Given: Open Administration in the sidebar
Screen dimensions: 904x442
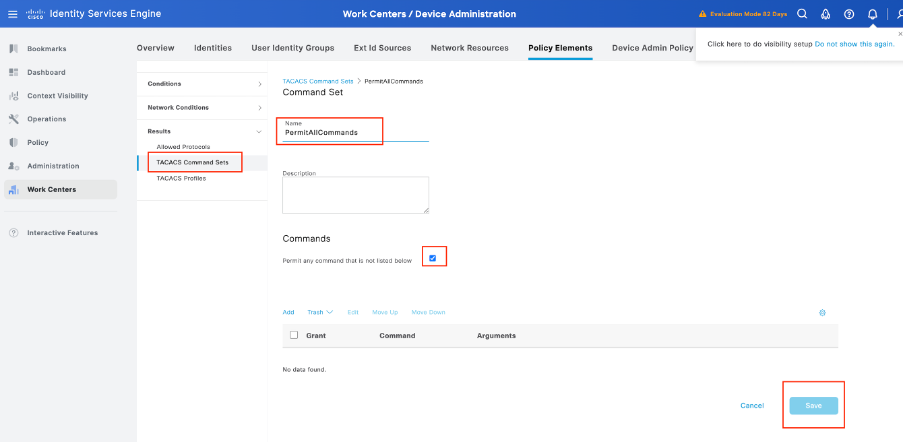Looking at the screenshot, I should coord(53,166).
